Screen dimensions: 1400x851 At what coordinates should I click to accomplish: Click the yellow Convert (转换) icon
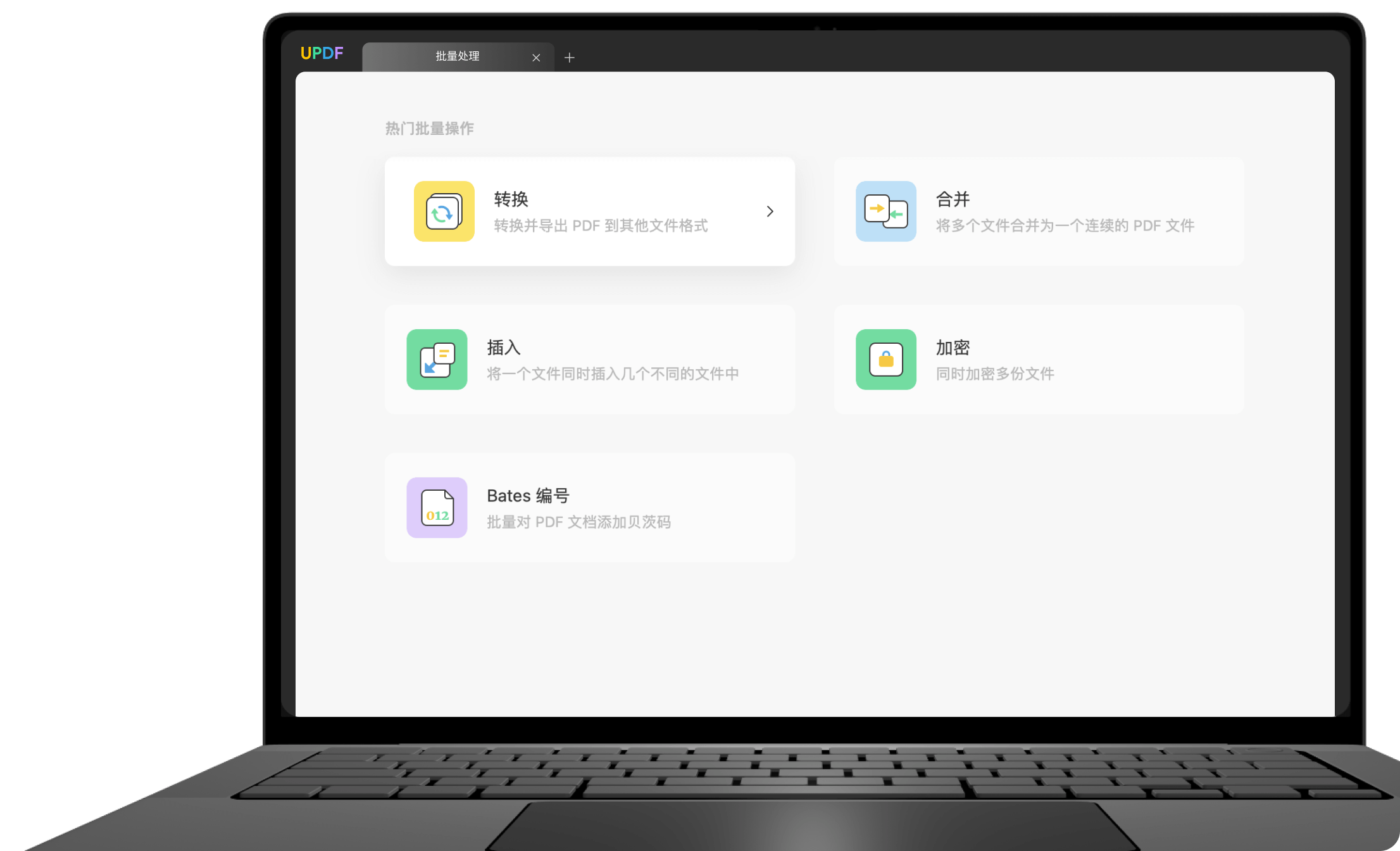click(x=444, y=211)
